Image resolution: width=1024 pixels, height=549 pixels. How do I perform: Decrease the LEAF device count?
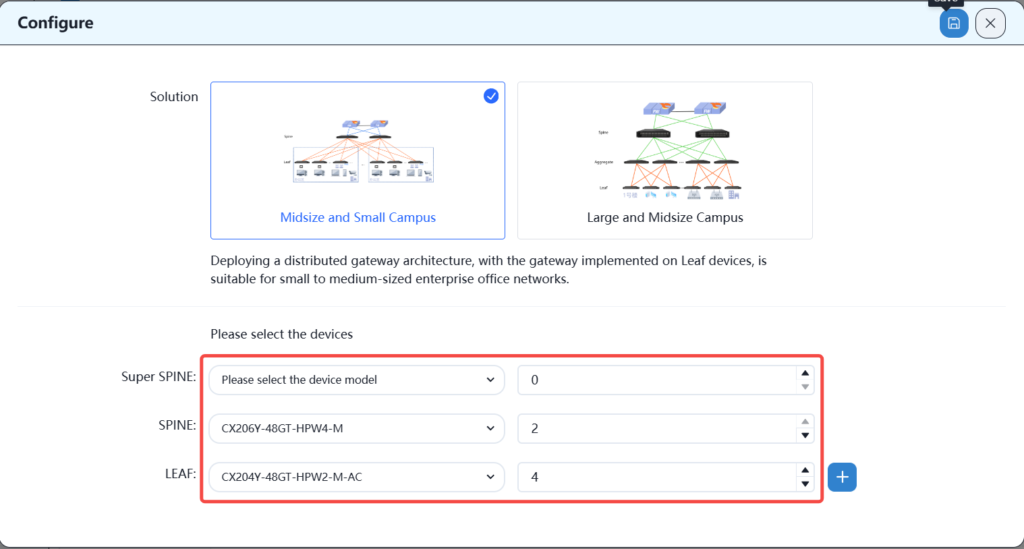point(805,484)
